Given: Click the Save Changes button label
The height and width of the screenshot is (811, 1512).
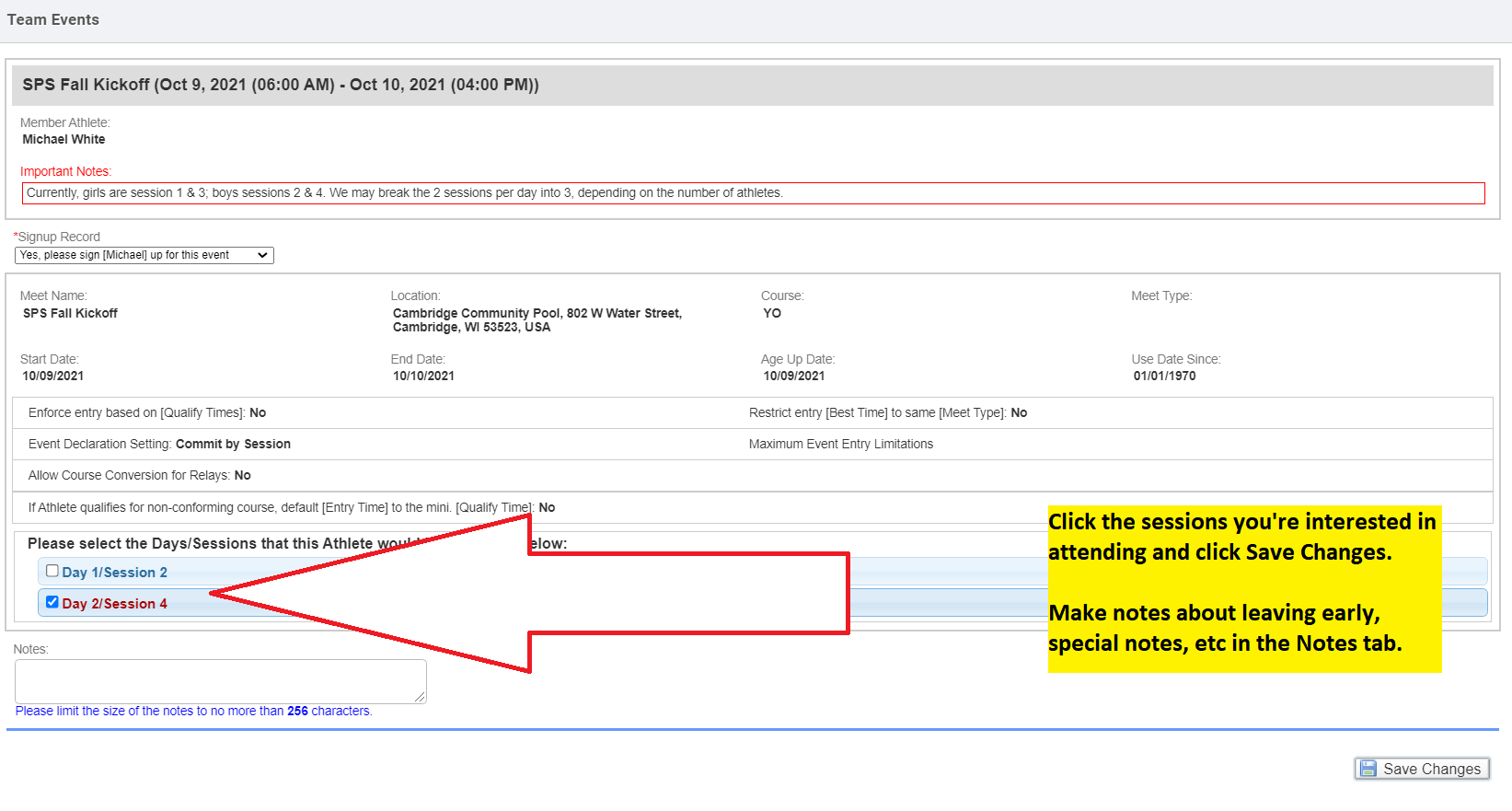Looking at the screenshot, I should [x=1431, y=769].
